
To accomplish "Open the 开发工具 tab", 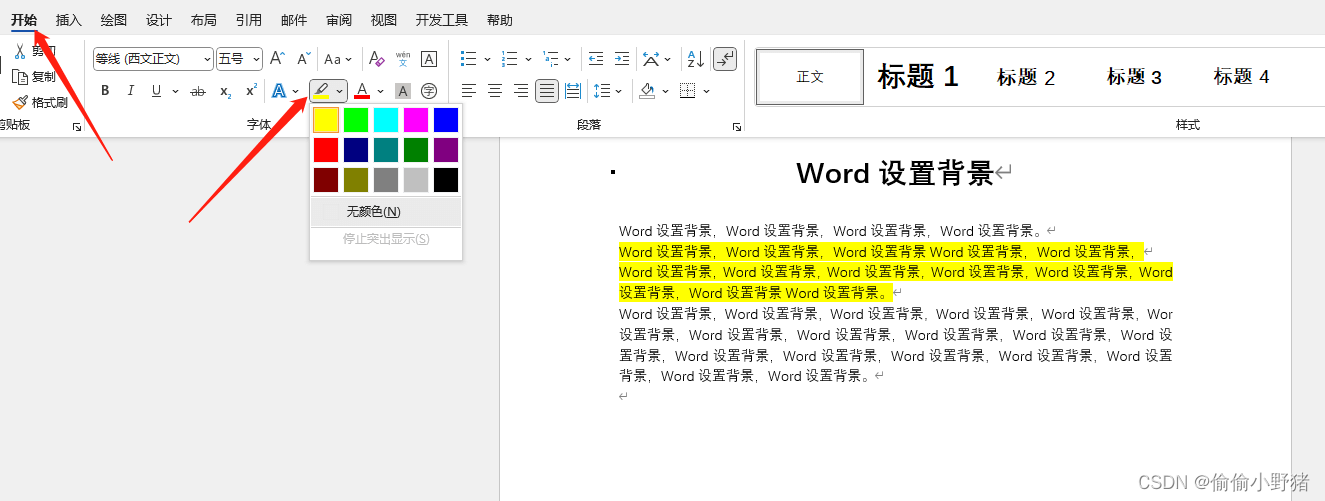I will click(x=442, y=20).
